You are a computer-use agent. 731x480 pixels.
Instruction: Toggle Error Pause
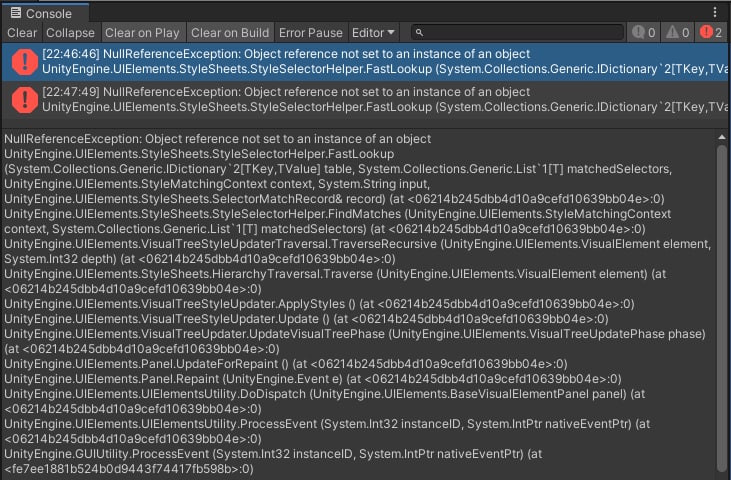pos(311,33)
